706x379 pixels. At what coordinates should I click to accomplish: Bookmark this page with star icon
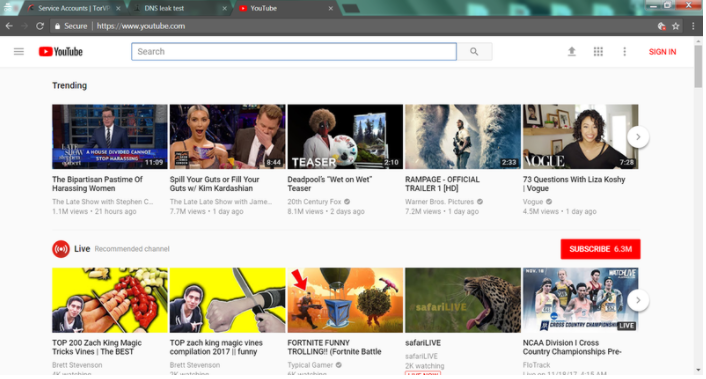click(x=676, y=26)
